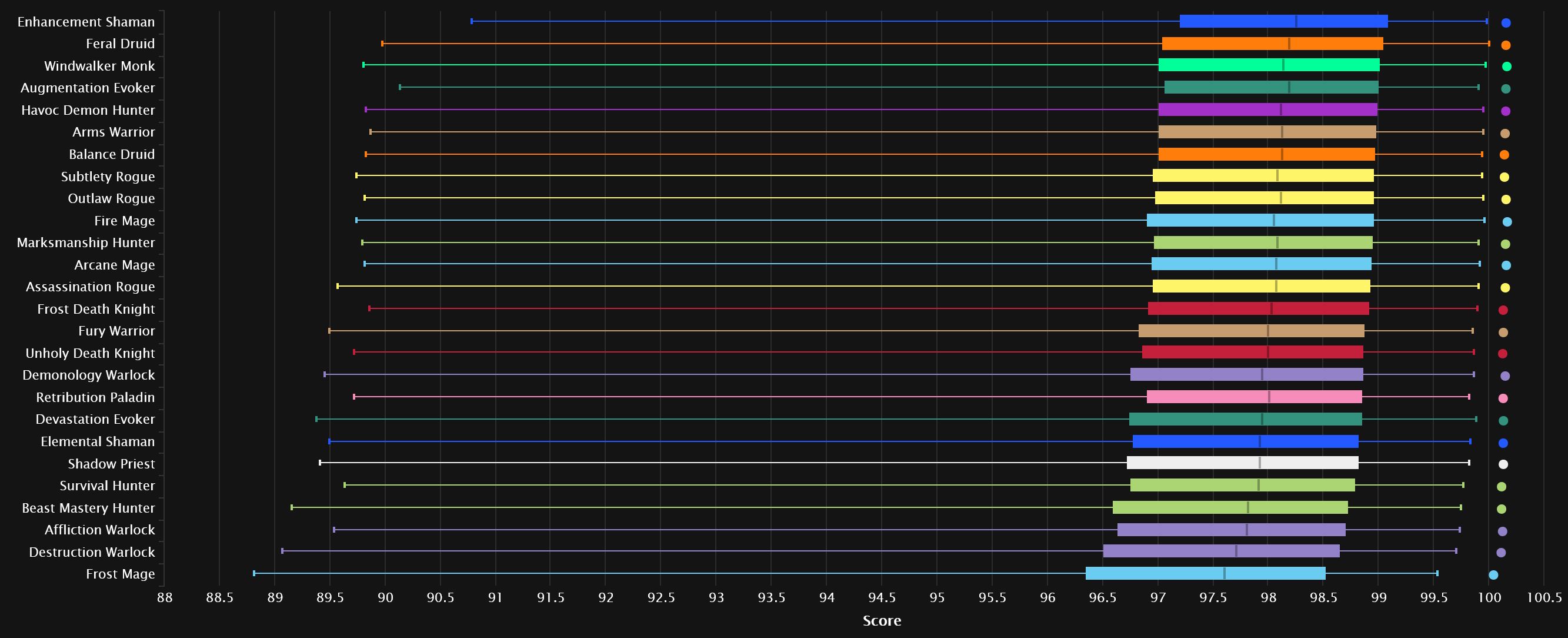This screenshot has width=1568, height=638.
Task: Click the Frost Mage light blue bar
Action: 1206,573
